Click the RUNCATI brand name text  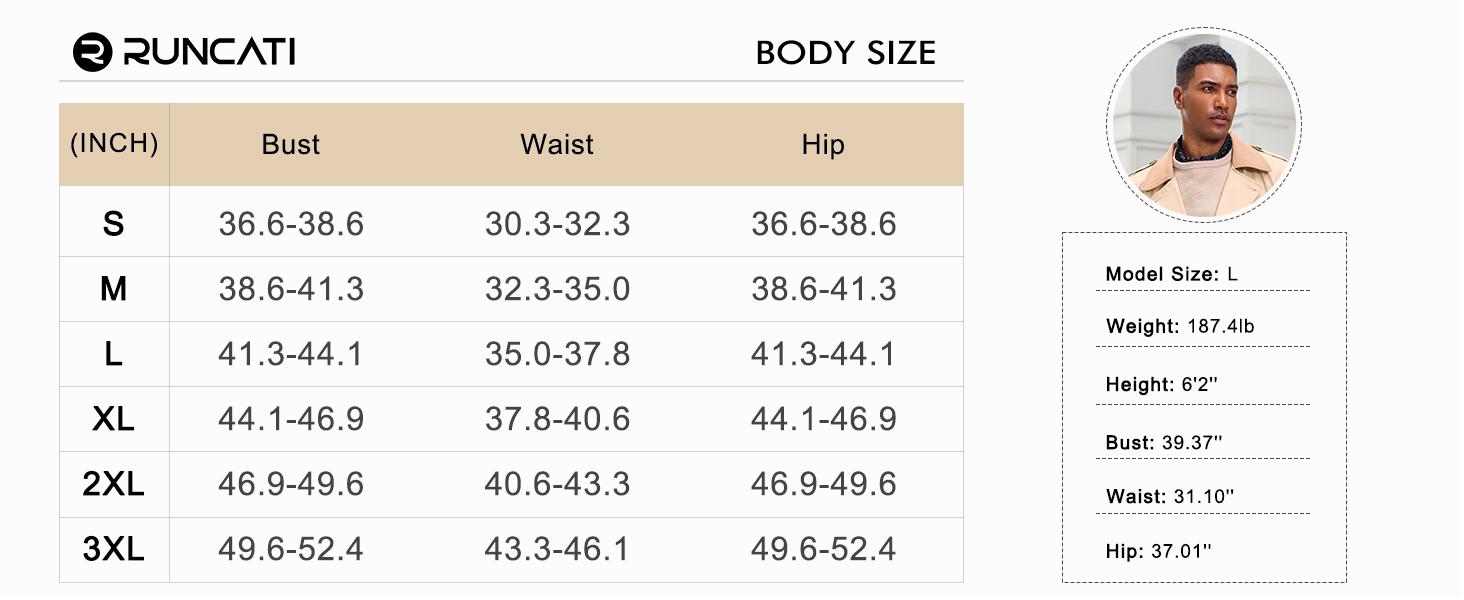point(209,52)
